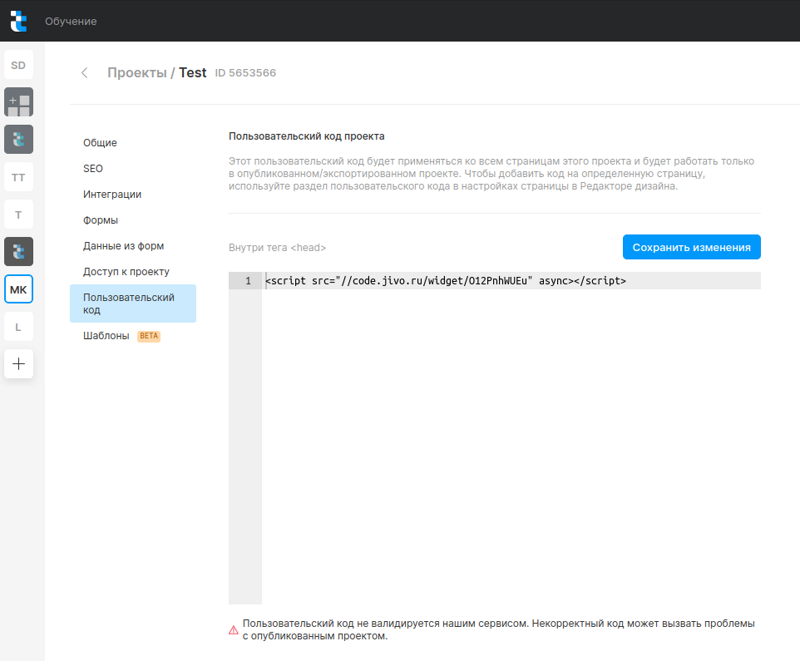This screenshot has width=800, height=661.
Task: Open the Проекты breadcrumb link
Action: [x=137, y=73]
